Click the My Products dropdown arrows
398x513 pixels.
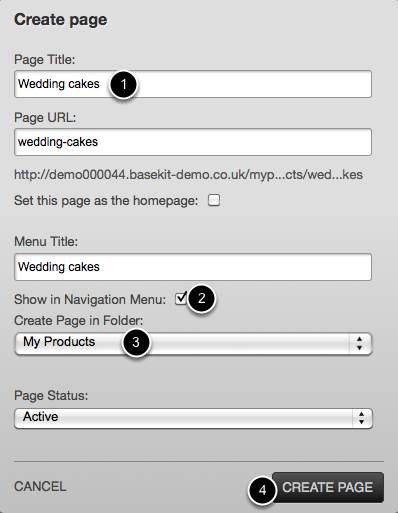[x=359, y=343]
